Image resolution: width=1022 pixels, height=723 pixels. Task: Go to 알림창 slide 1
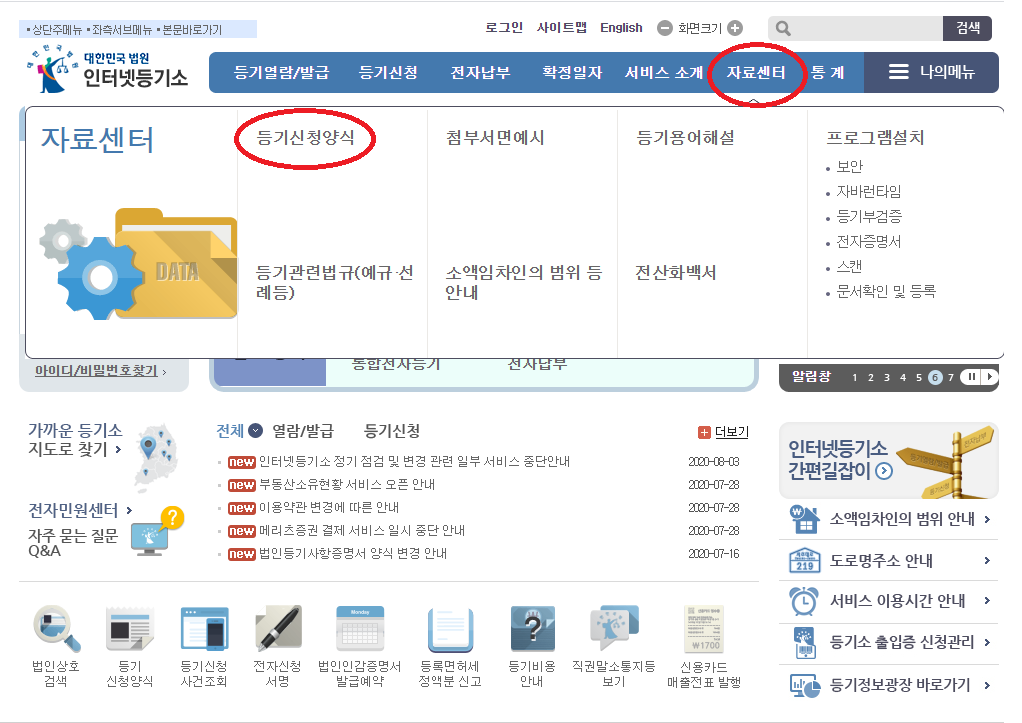click(x=854, y=377)
